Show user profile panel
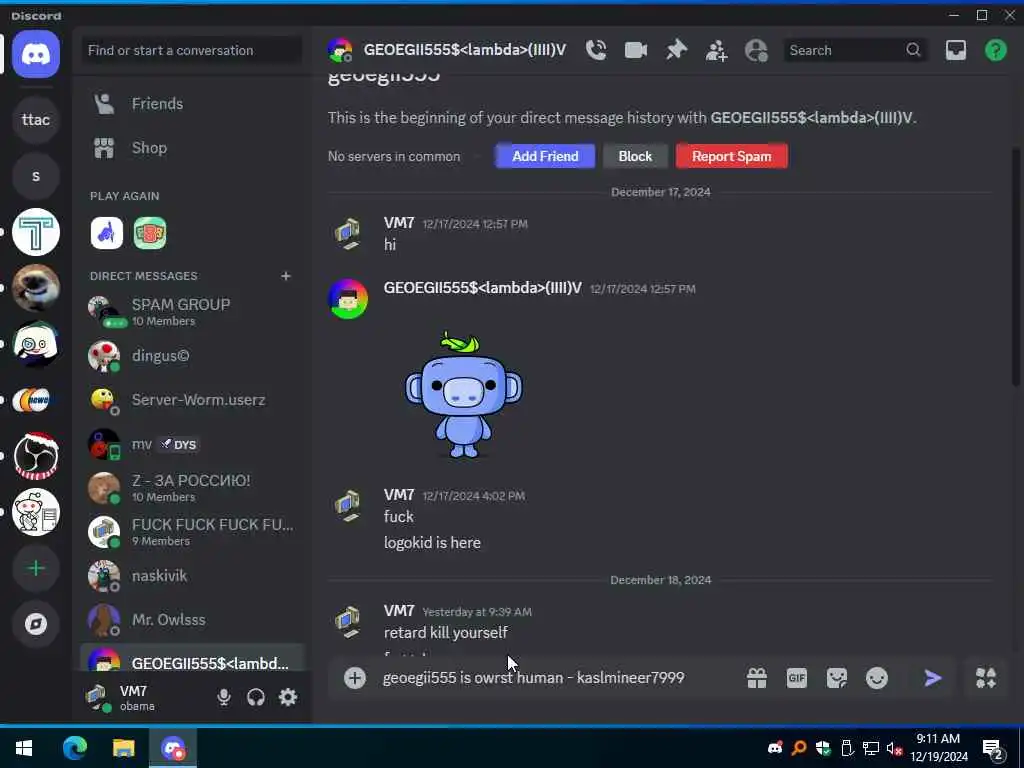Screen dimensions: 1024x768 pos(756,50)
